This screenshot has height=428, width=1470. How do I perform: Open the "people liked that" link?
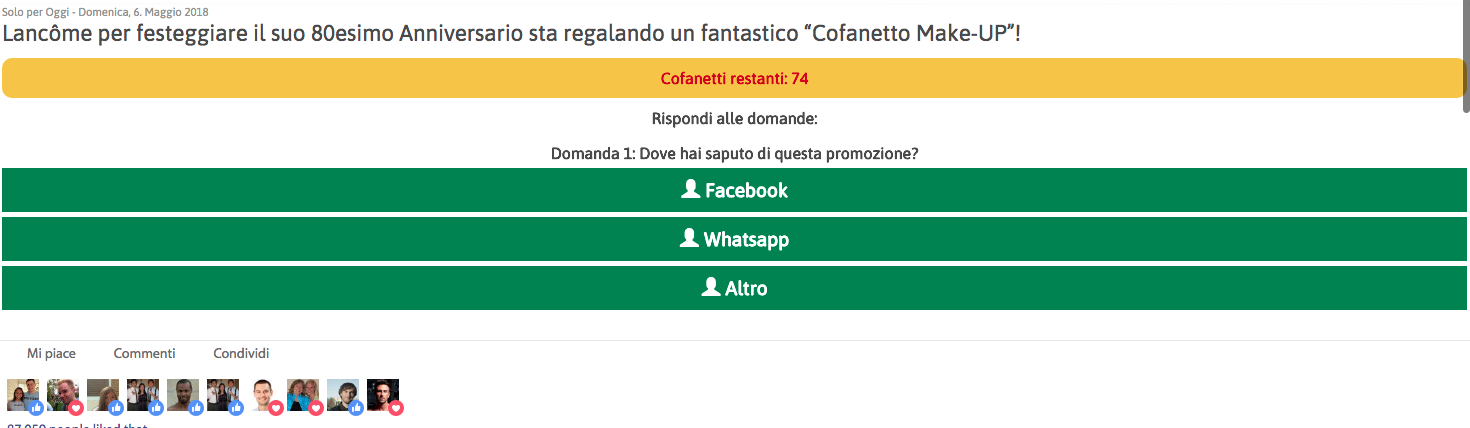point(77,424)
